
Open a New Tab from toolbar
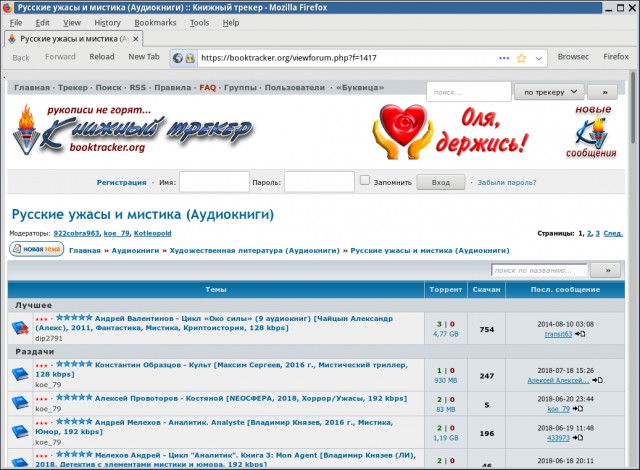click(x=144, y=57)
